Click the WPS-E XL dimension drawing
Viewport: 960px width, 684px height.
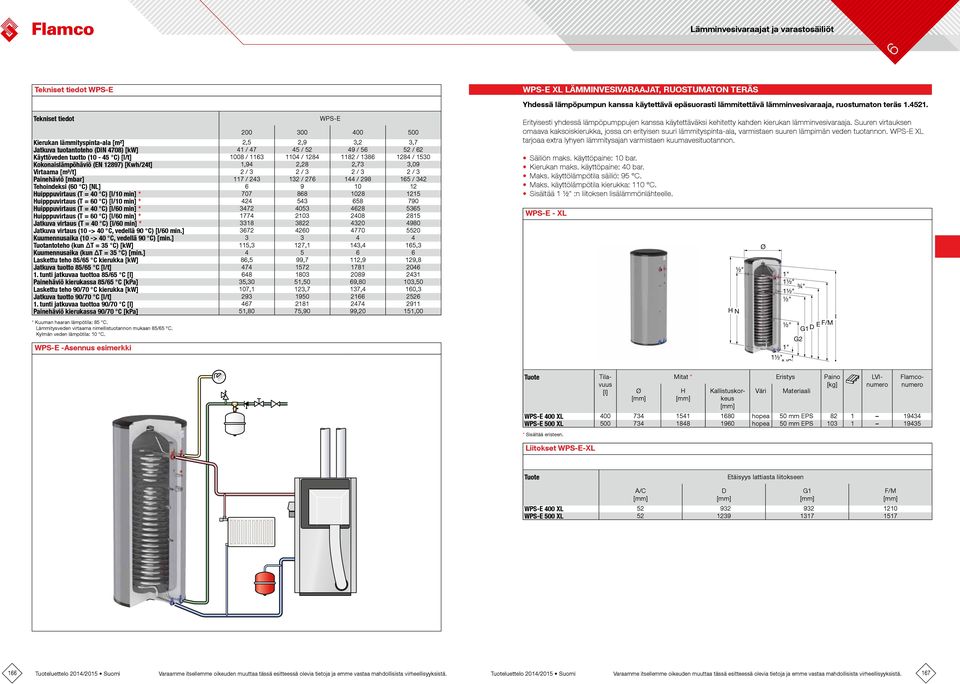coord(781,301)
